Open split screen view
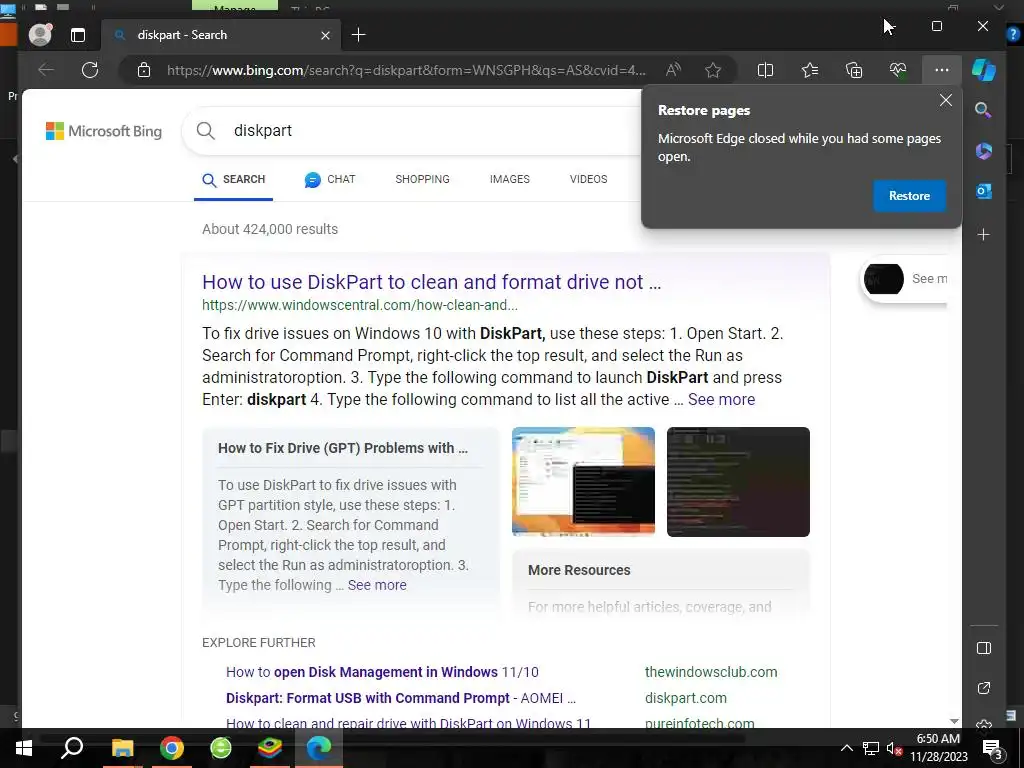 [765, 70]
